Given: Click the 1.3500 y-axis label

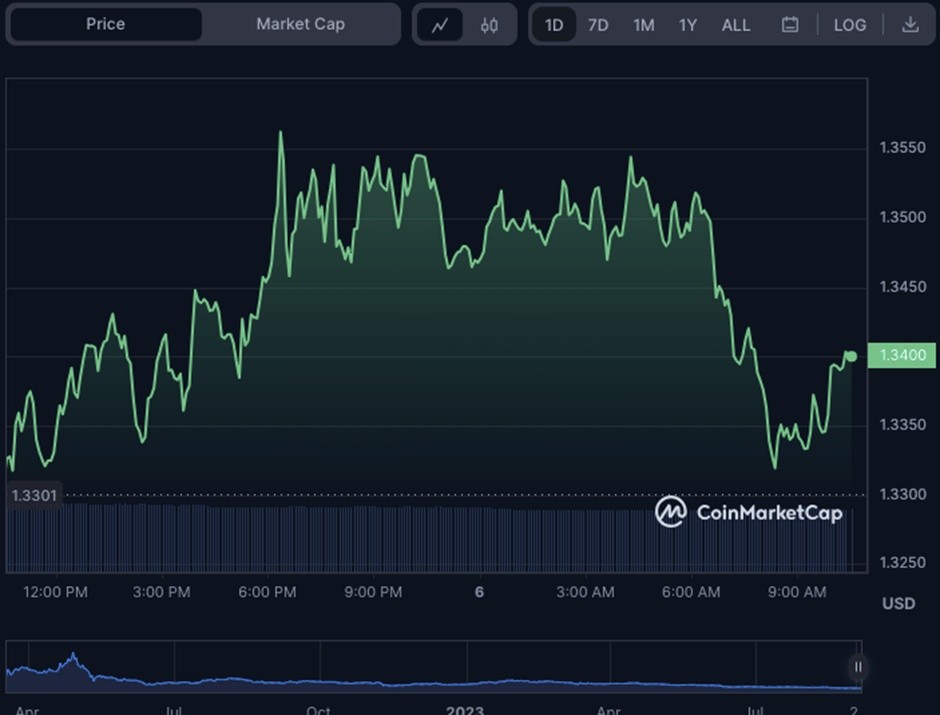Looking at the screenshot, I should pyautogui.click(x=902, y=217).
